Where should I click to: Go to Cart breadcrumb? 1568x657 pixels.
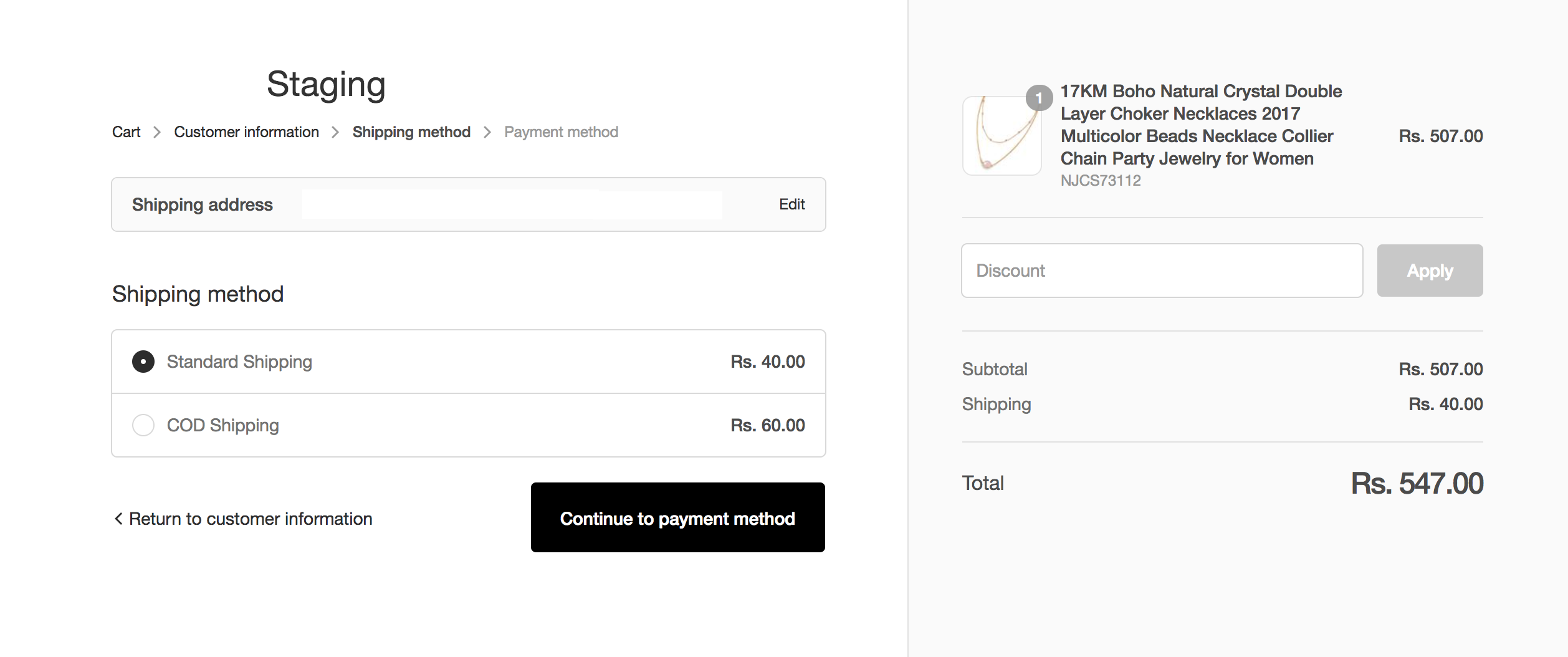(126, 132)
